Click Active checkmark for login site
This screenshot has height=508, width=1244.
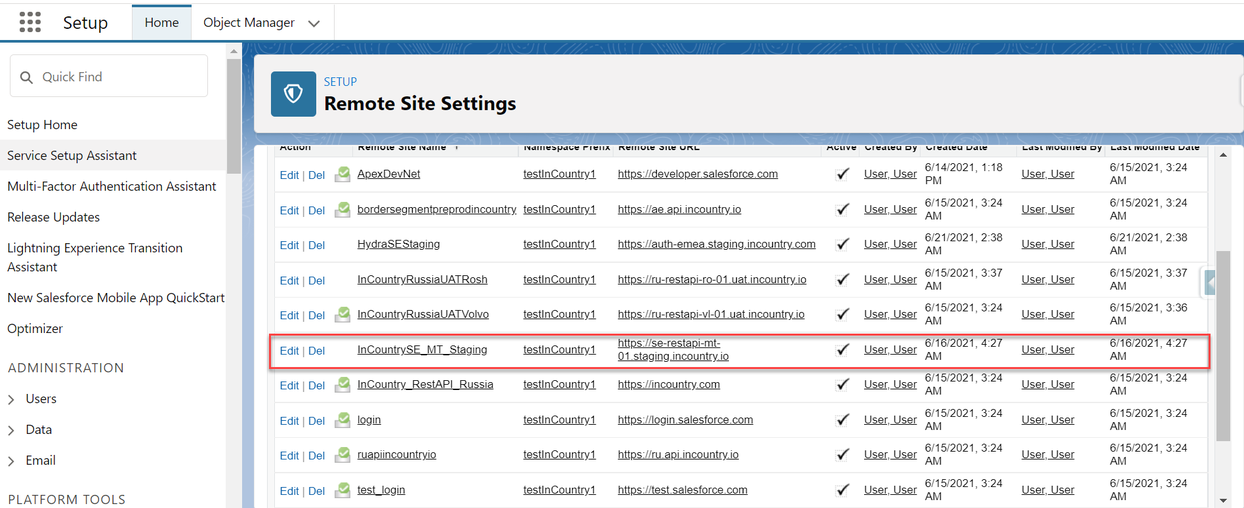point(843,420)
